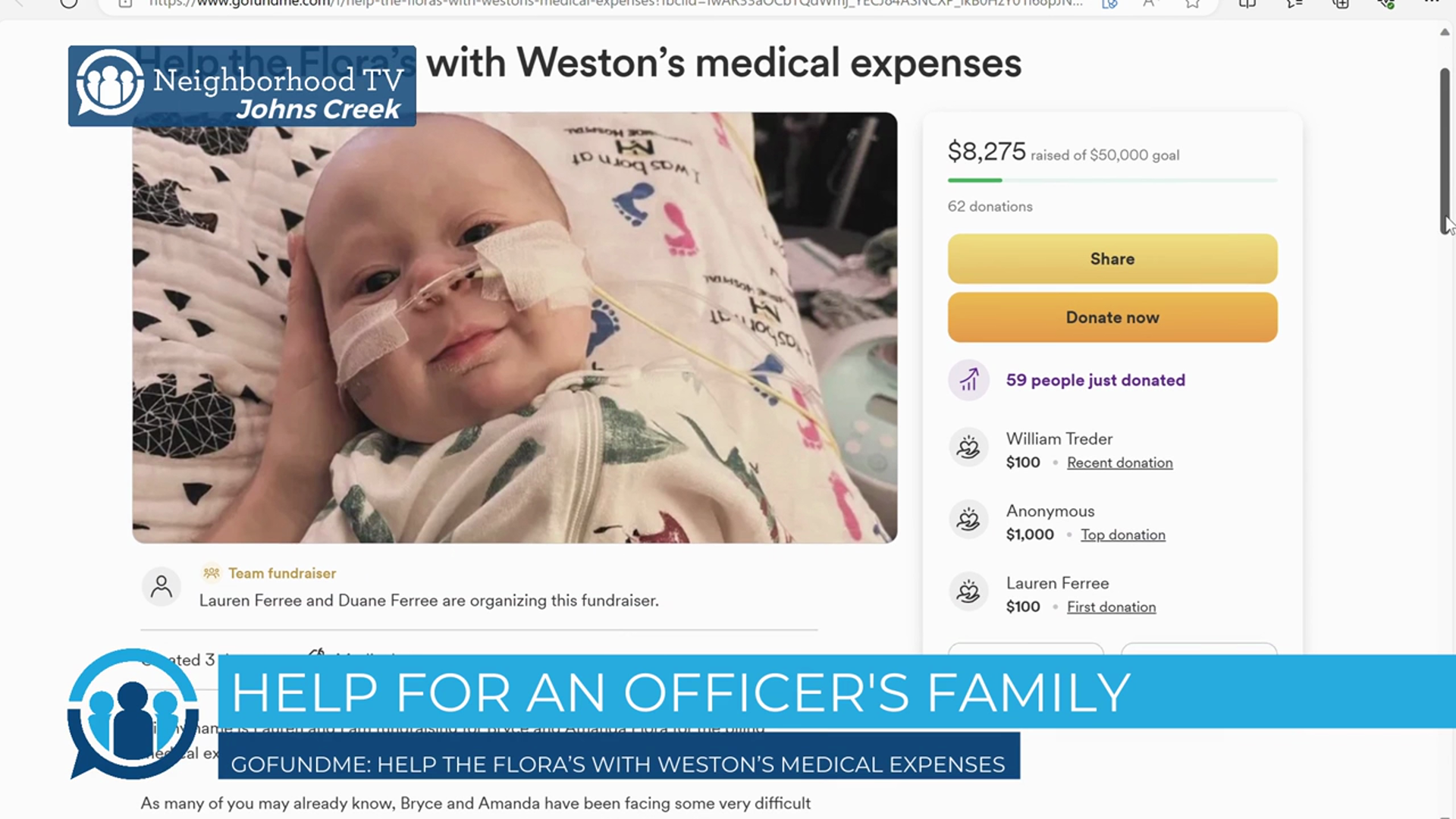Open the First donation link
The image size is (1456, 819).
(x=1111, y=607)
